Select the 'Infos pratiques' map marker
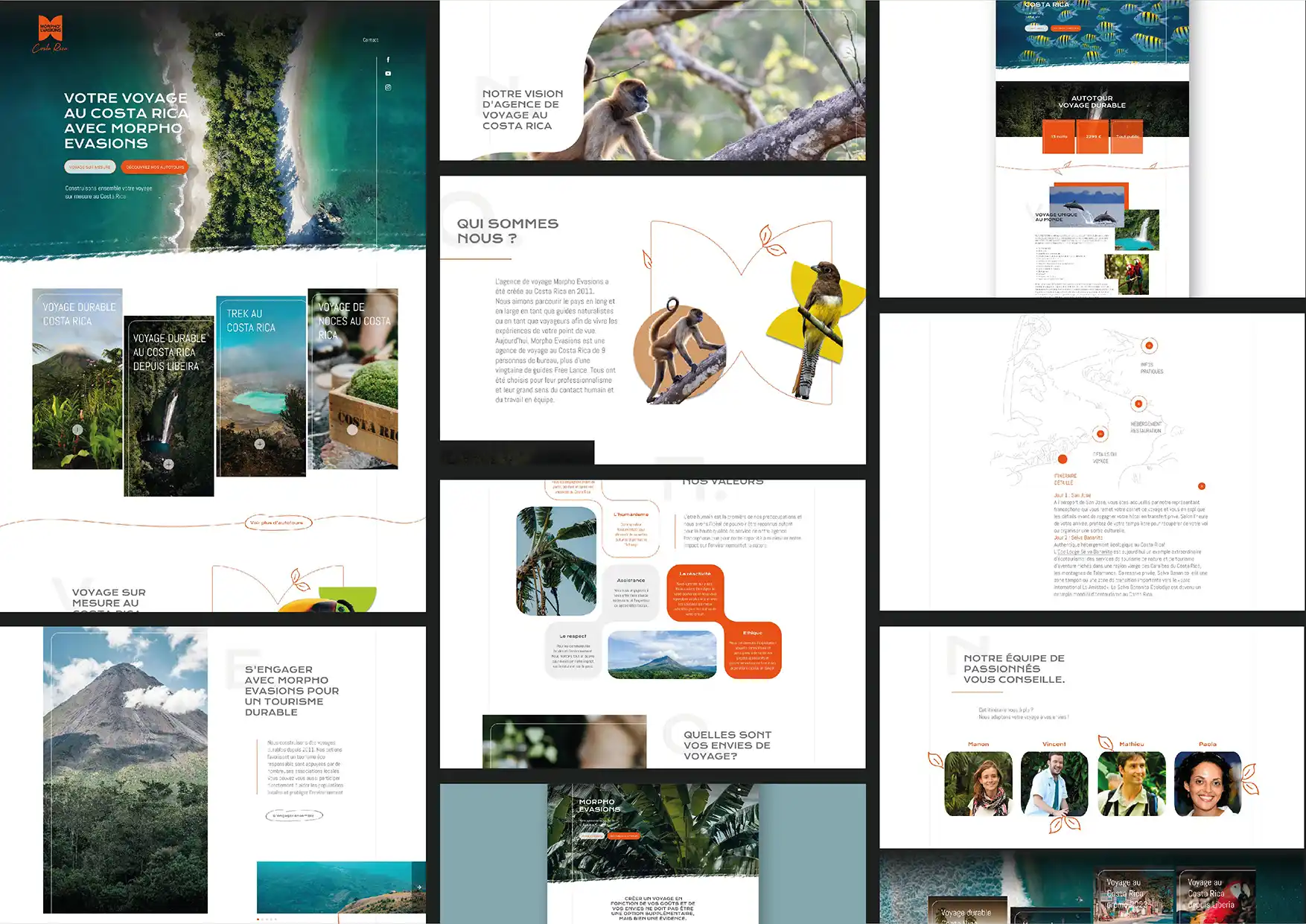 pos(1149,345)
